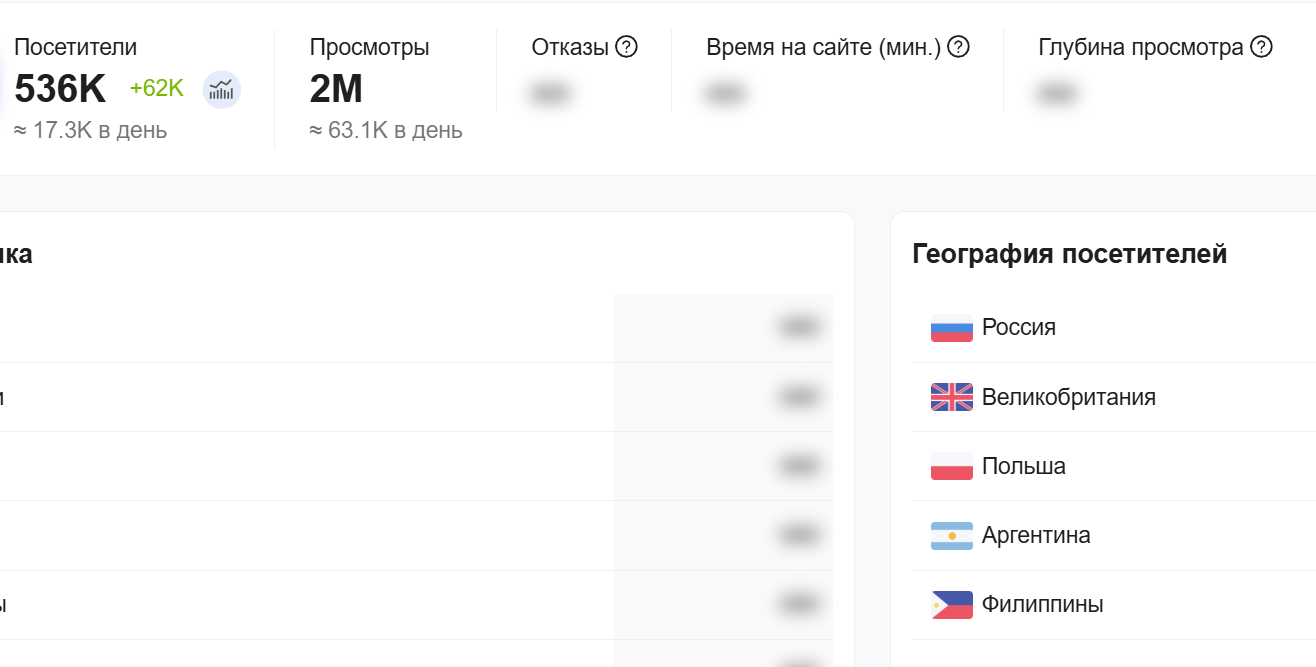Screen dimensions: 1316x667
Task: Click the blurred value beside "Отказы"
Action: click(550, 92)
